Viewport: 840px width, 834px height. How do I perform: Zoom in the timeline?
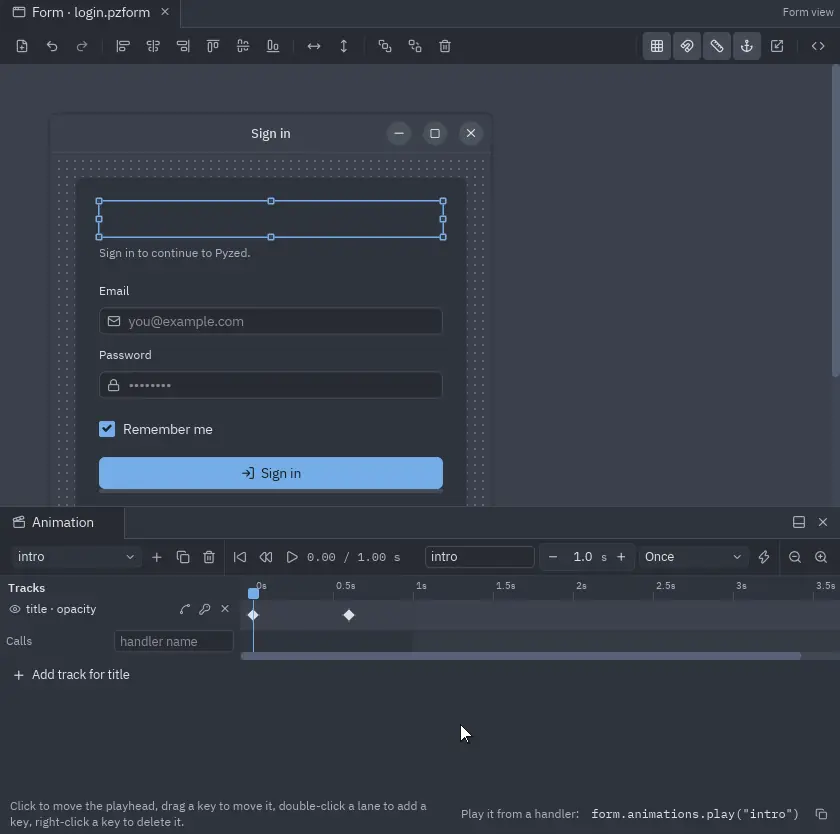click(821, 557)
